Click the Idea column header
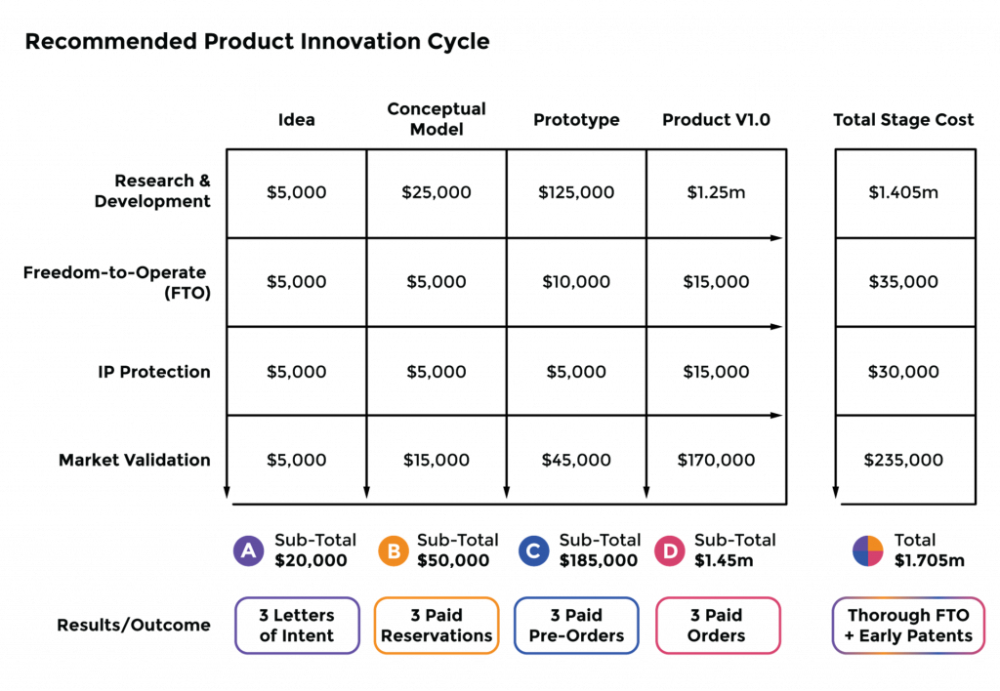Image resolution: width=1000 pixels, height=691 pixels. [x=296, y=120]
